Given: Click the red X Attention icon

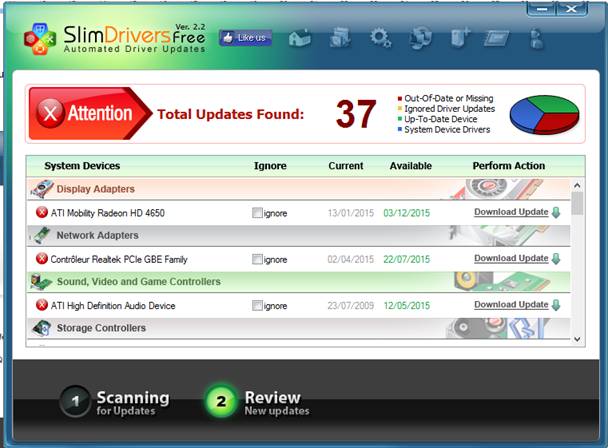Looking at the screenshot, I should pyautogui.click(x=50, y=113).
